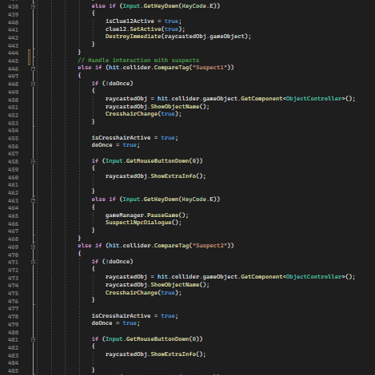Click "doOnce = true" on line 479
Image resolution: width=375 pixels, height=375 pixels.
click(x=114, y=323)
